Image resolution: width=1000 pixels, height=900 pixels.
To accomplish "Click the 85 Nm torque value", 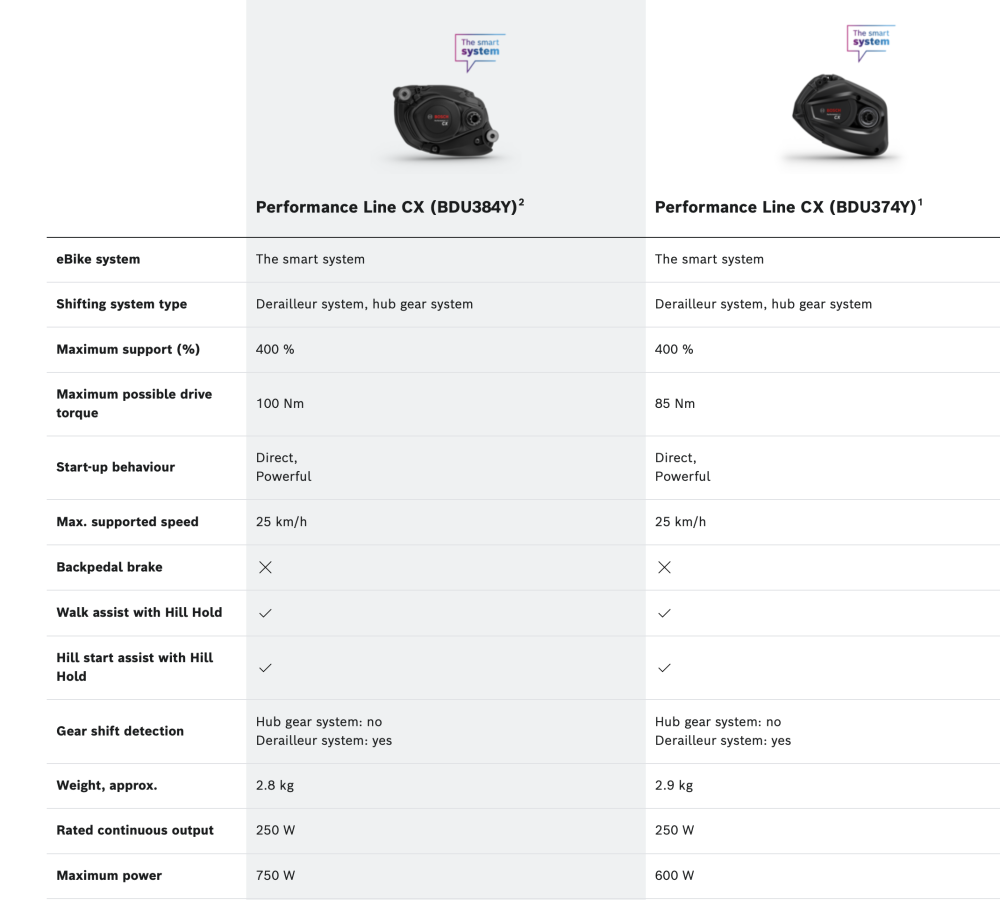I will pos(675,404).
